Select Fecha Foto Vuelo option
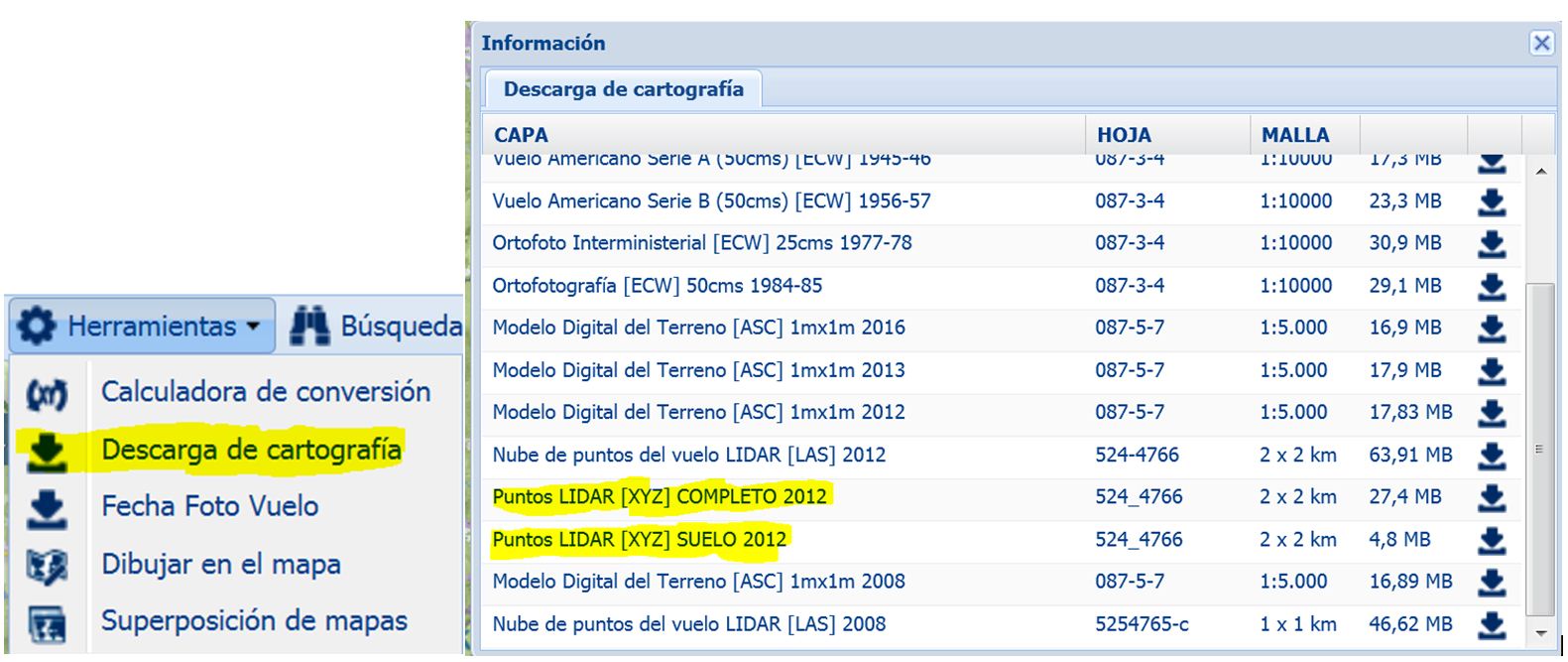This screenshot has width=1568, height=662. click(209, 506)
